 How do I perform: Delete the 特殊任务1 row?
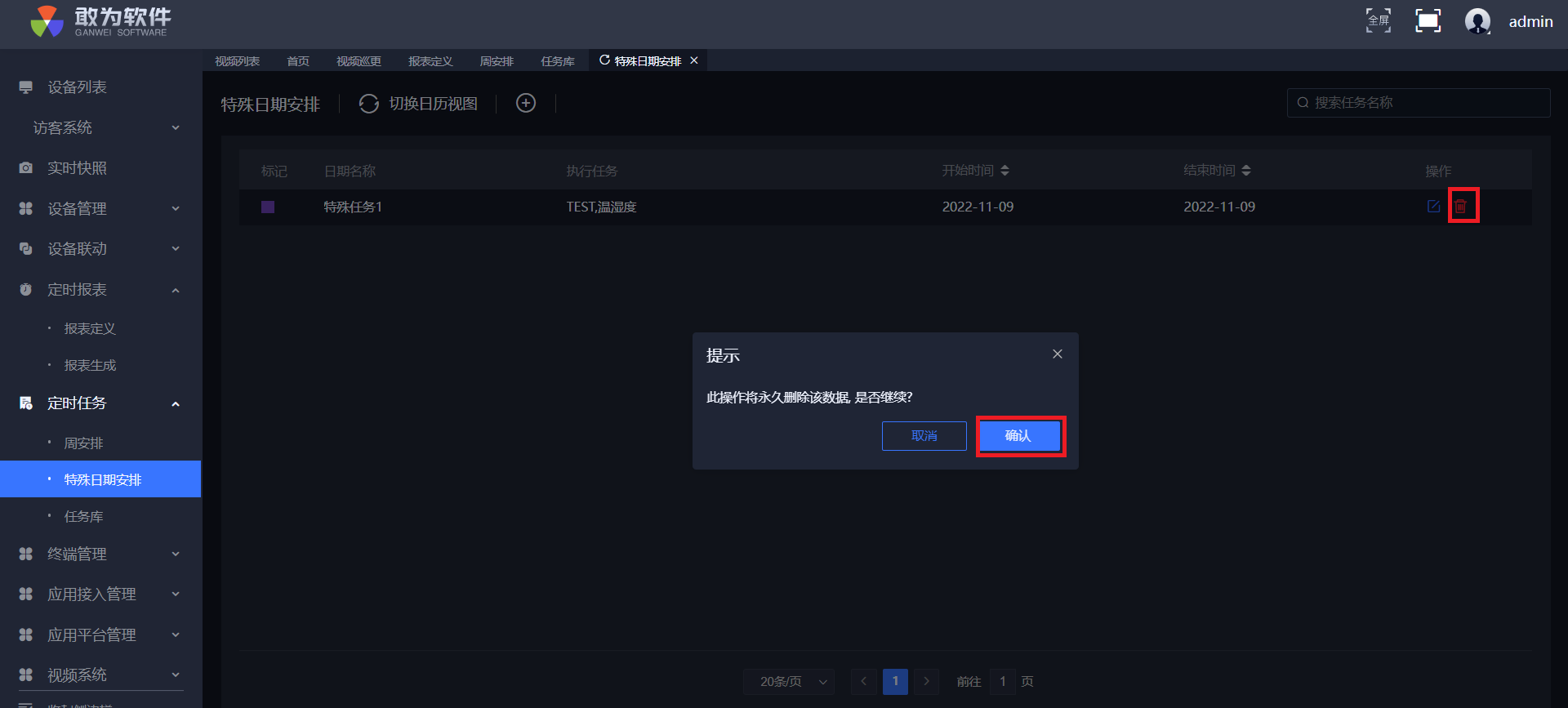[x=1461, y=207]
